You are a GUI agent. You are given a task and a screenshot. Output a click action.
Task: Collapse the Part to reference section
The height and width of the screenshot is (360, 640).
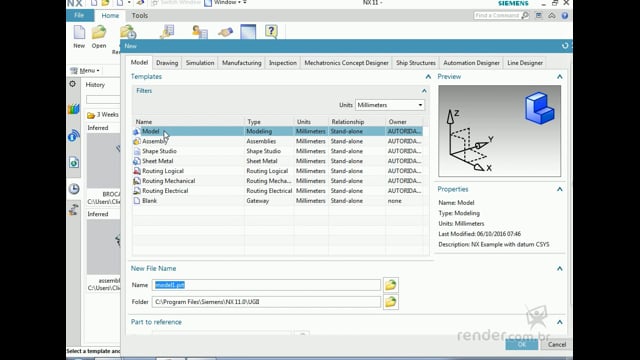560,322
